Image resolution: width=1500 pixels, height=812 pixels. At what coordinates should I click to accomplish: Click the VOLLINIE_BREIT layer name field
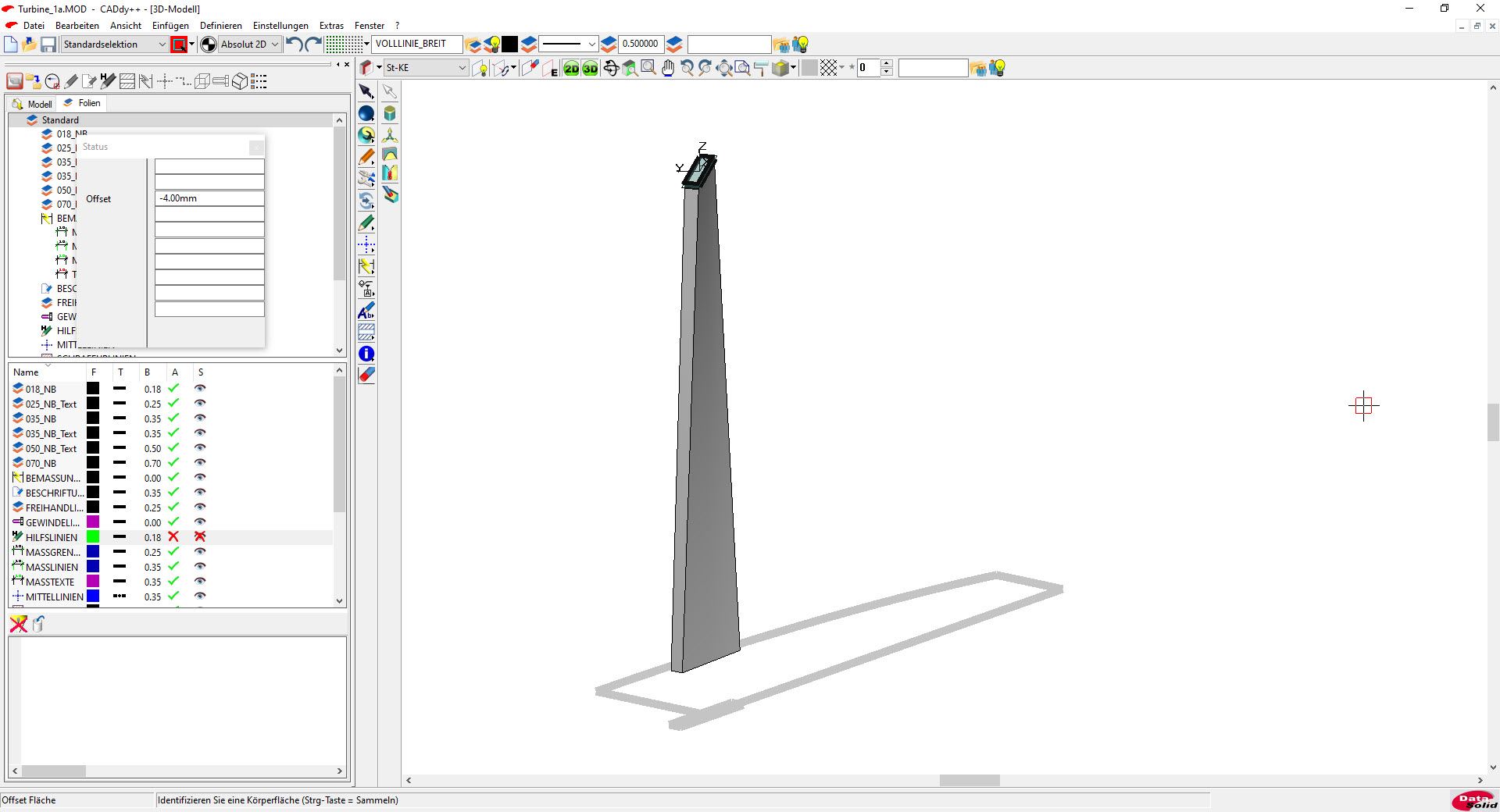click(x=416, y=45)
